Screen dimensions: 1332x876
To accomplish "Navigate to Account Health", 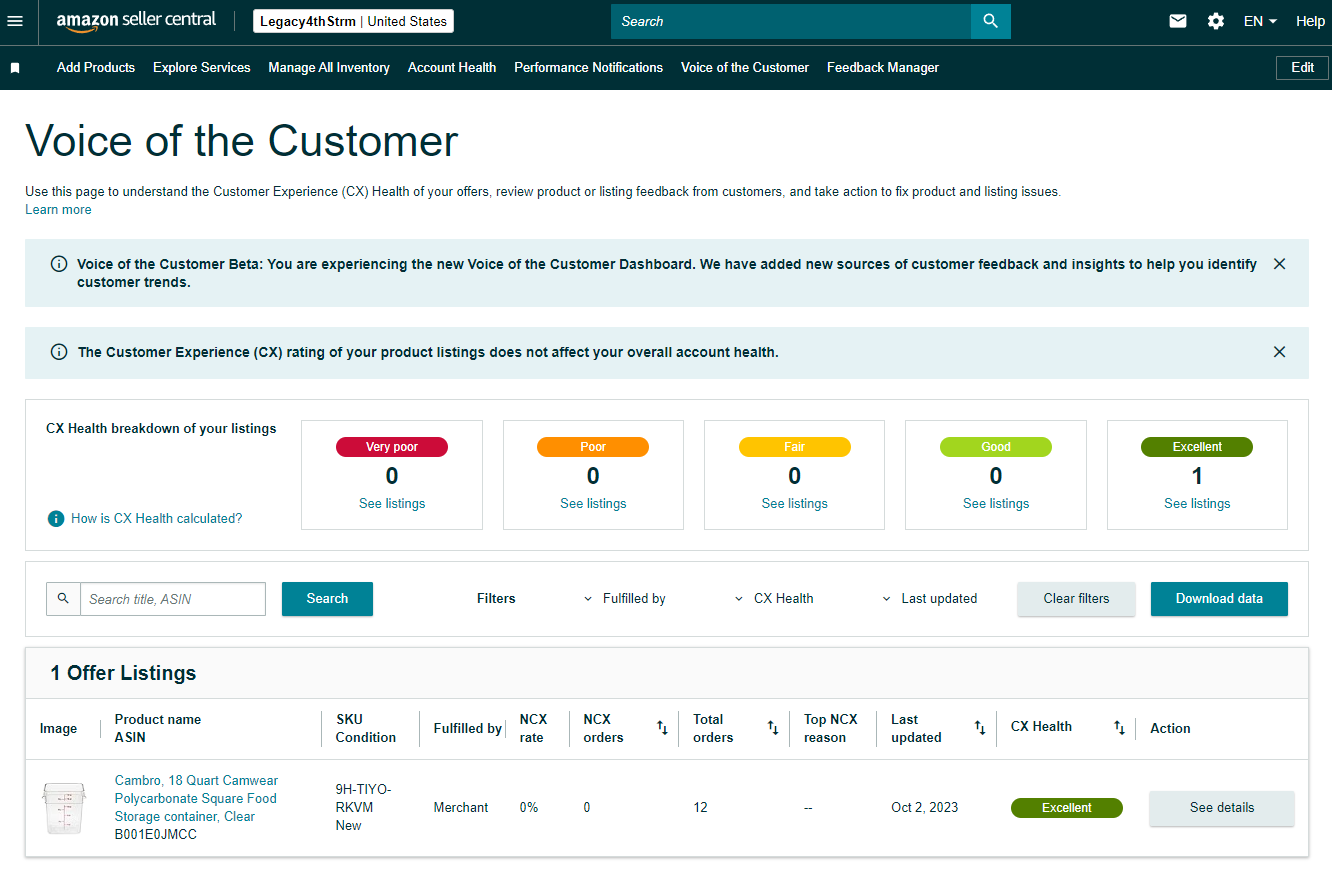I will [452, 68].
